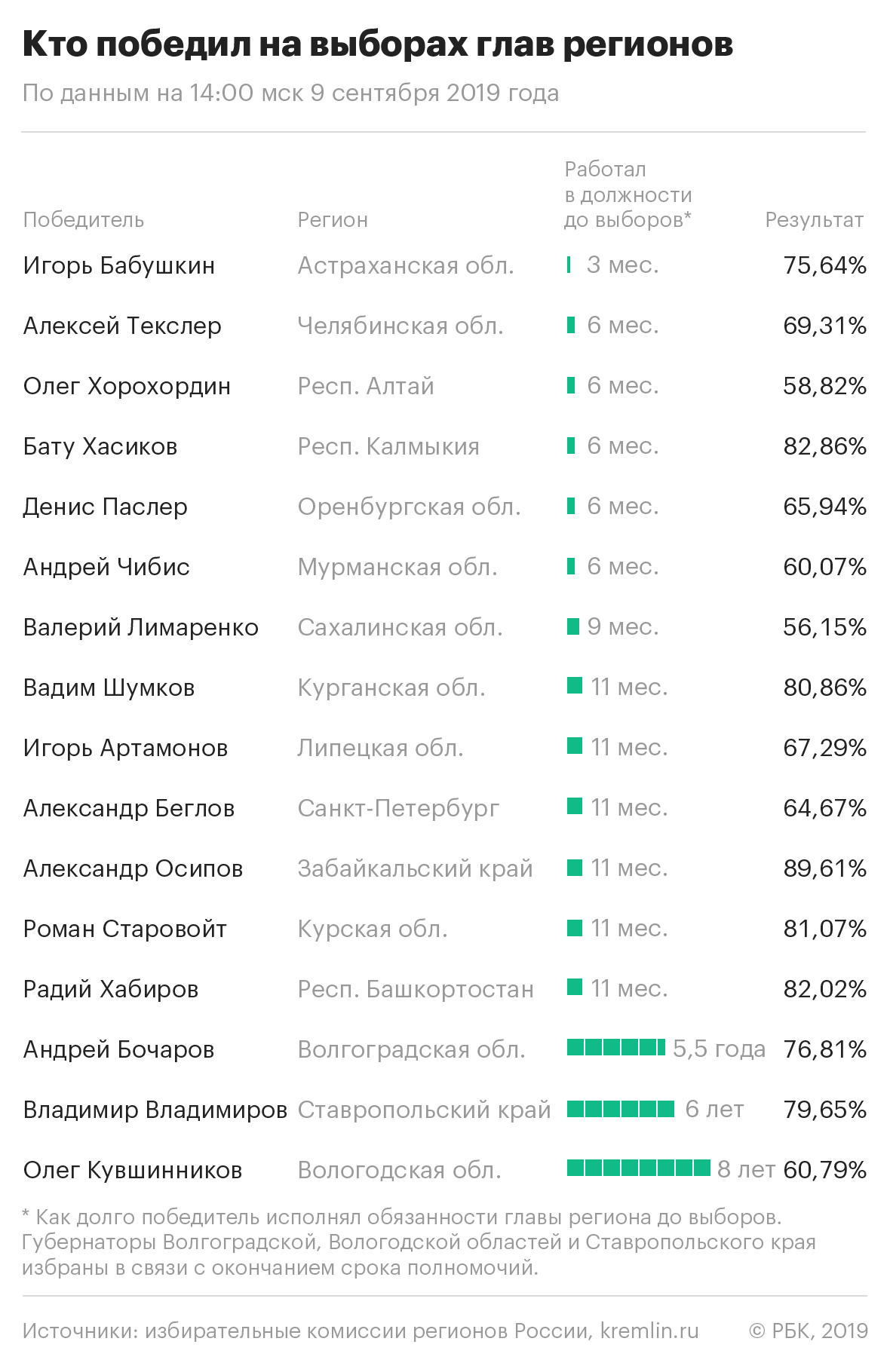Viewport: 890px width, 1372px height.
Task: Select the region Санкт-Петербург
Action: [x=398, y=808]
